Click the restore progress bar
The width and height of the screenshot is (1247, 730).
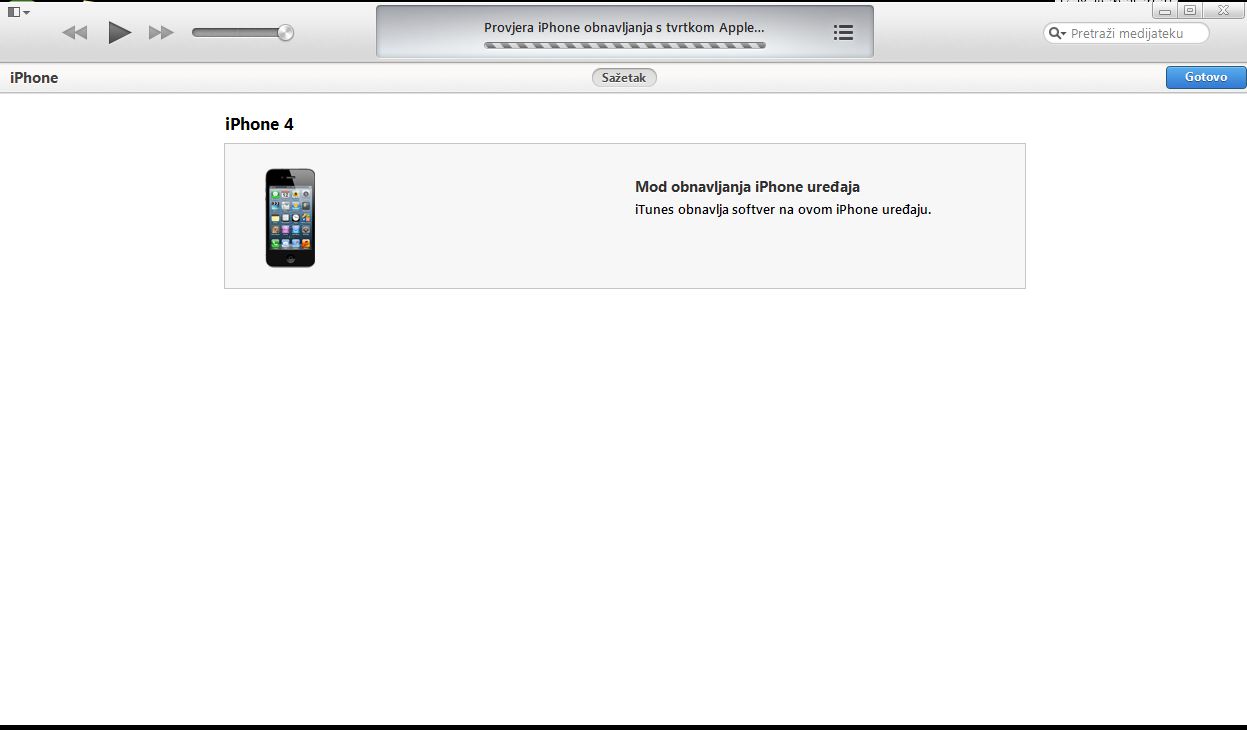pyautogui.click(x=625, y=45)
